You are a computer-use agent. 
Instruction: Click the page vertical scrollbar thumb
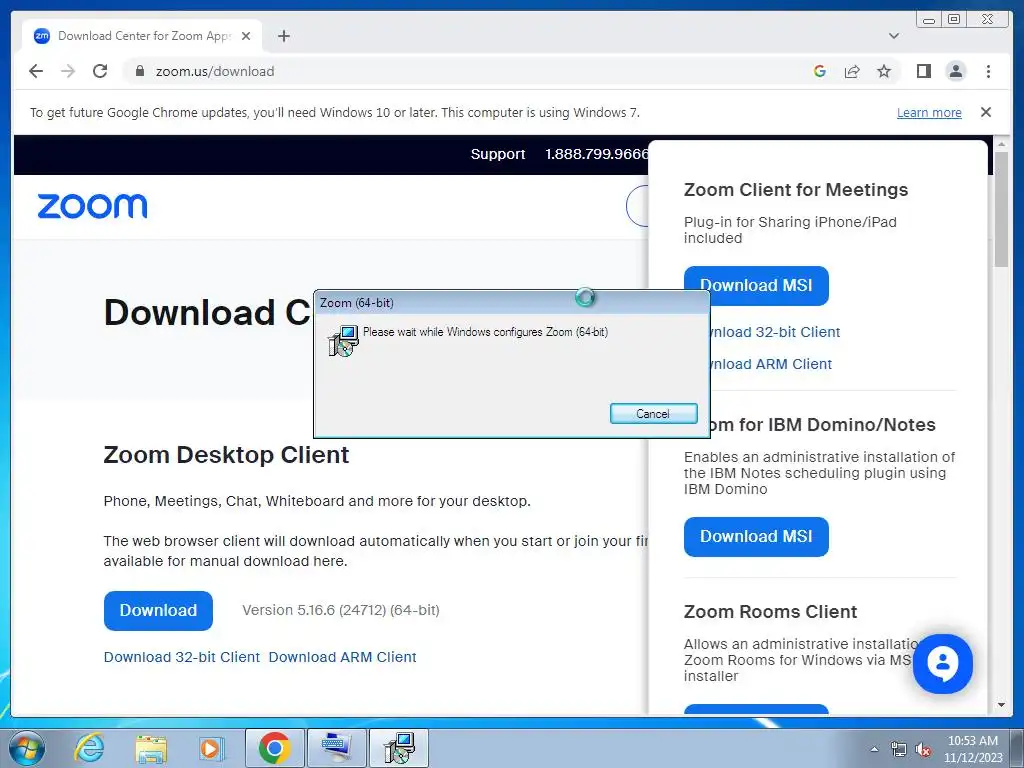click(1001, 209)
